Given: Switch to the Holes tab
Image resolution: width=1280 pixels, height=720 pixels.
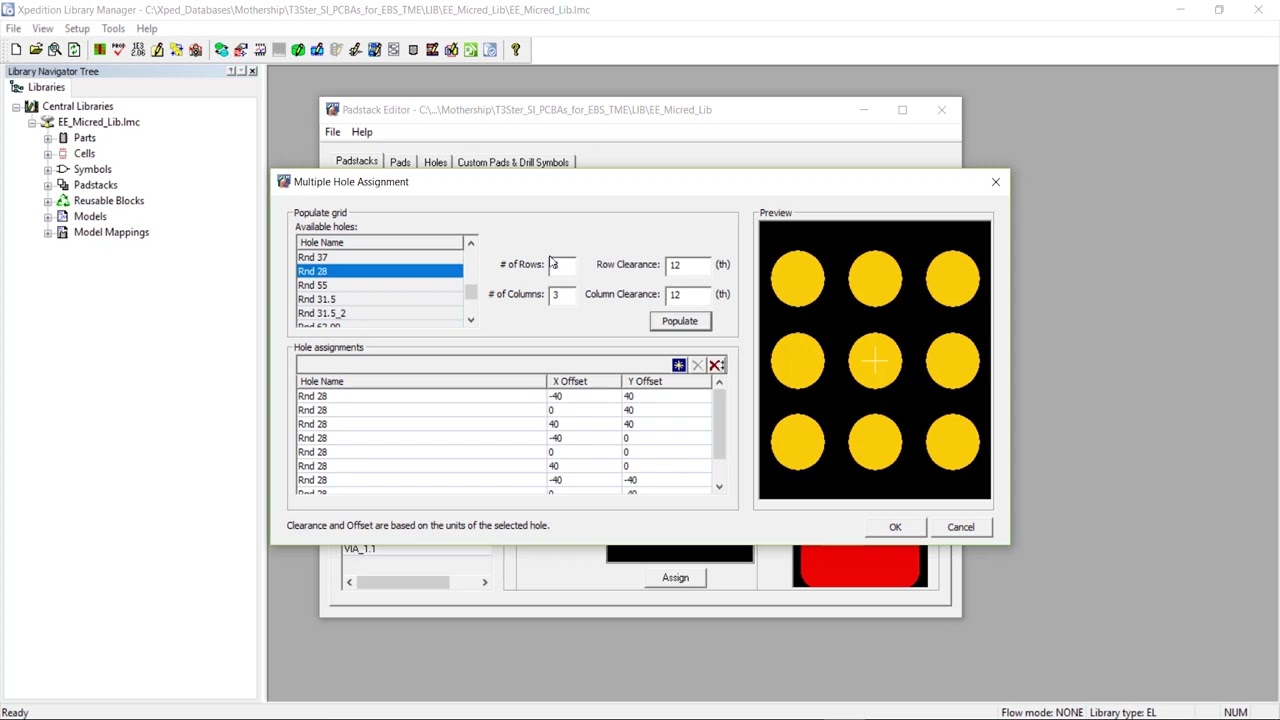Looking at the screenshot, I should [x=435, y=162].
